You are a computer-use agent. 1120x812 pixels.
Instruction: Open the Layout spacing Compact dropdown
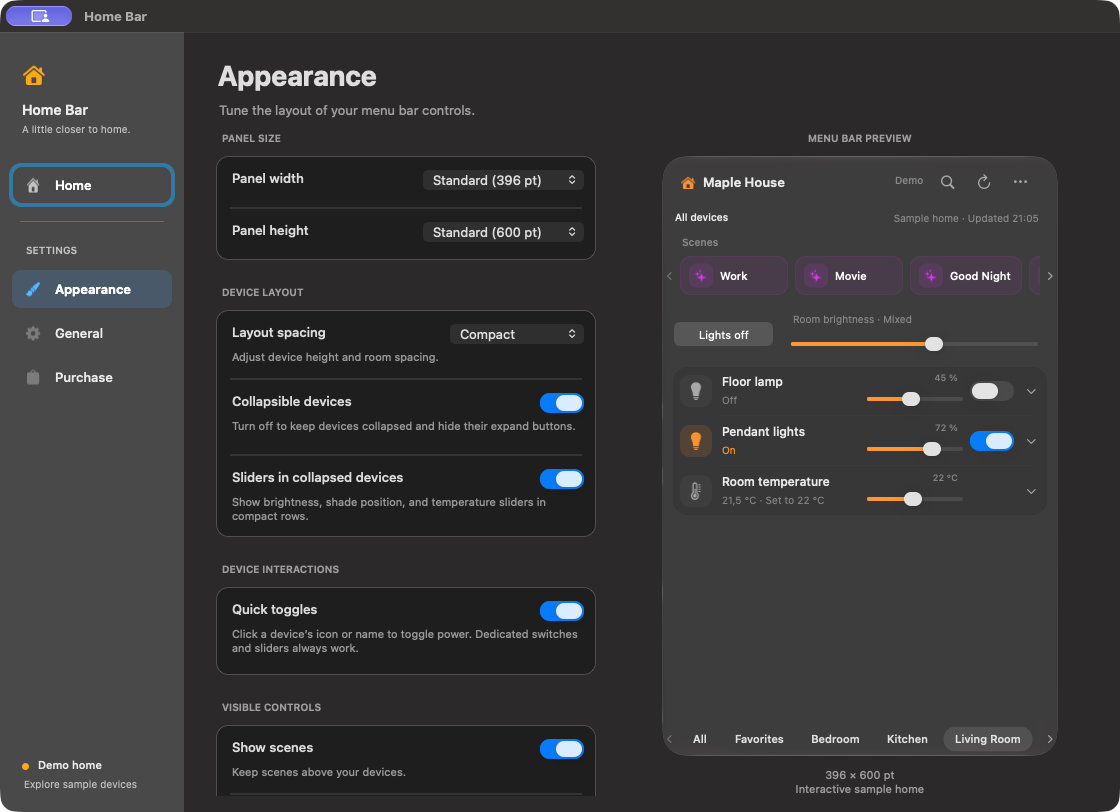click(516, 334)
